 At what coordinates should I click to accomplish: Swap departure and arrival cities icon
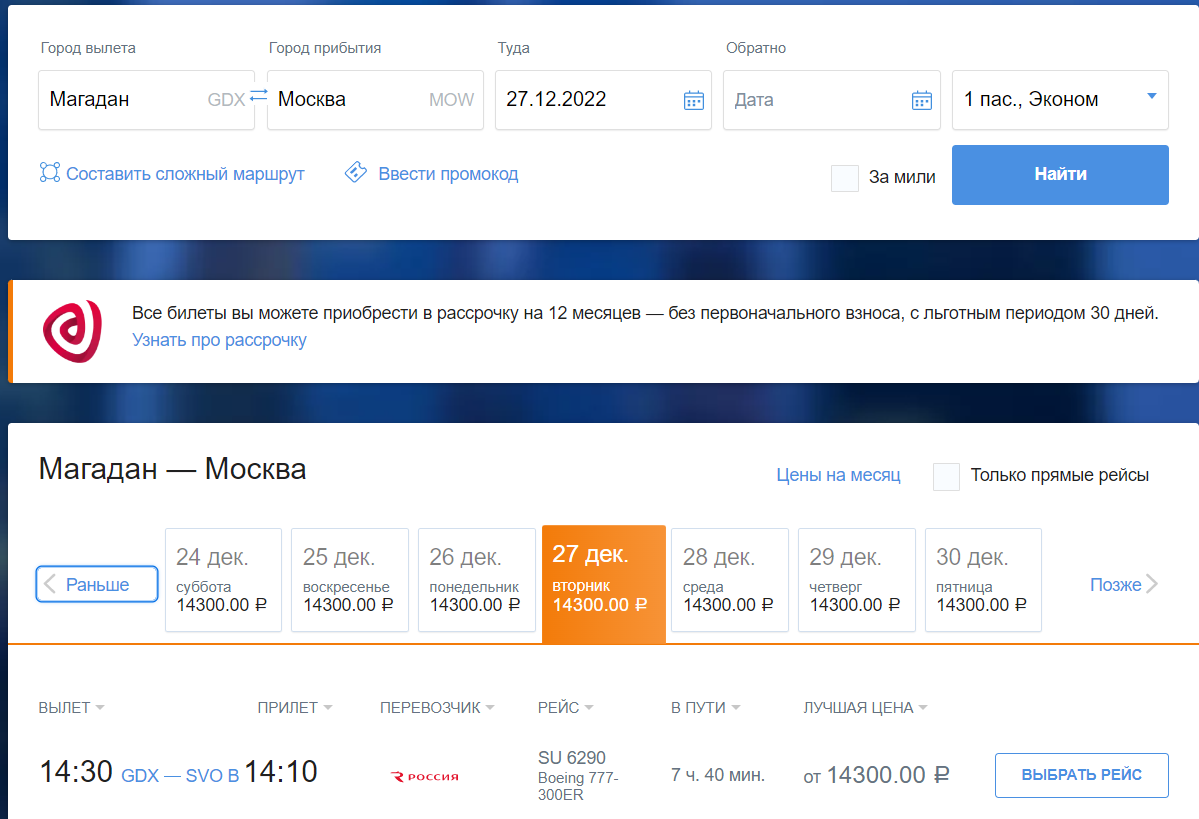click(x=259, y=95)
